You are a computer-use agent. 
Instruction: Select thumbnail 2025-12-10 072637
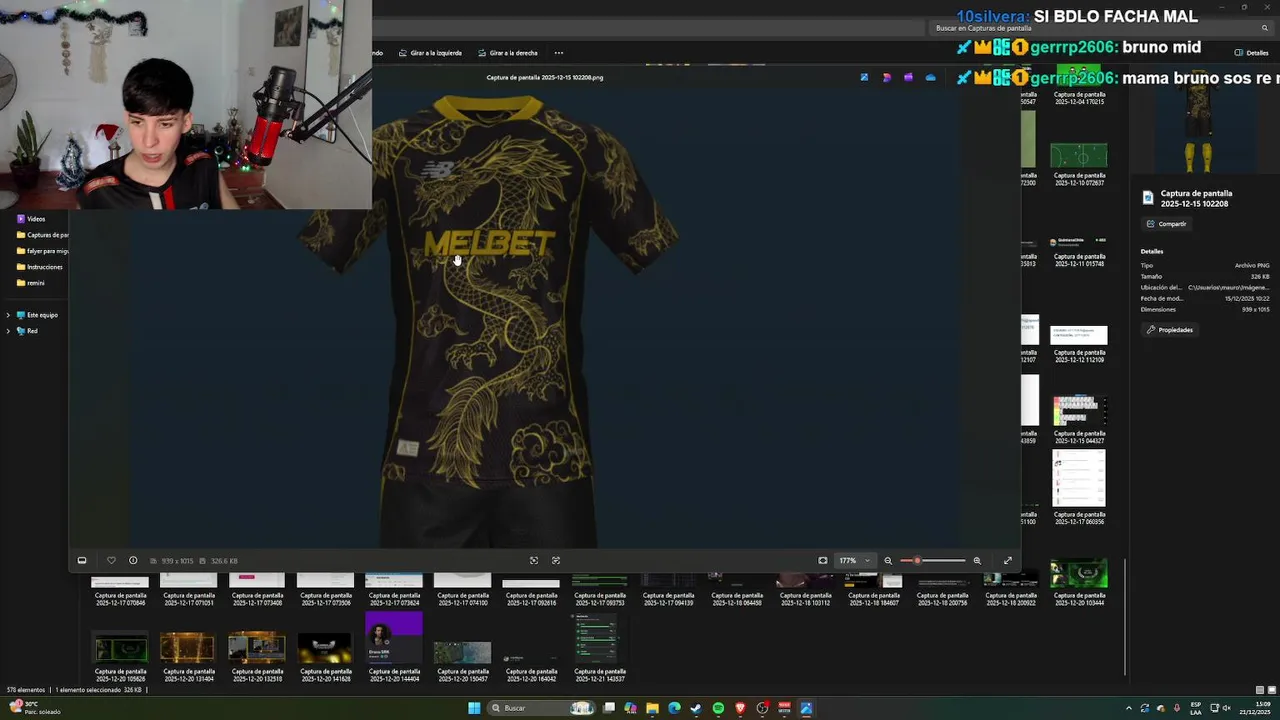[1079, 165]
